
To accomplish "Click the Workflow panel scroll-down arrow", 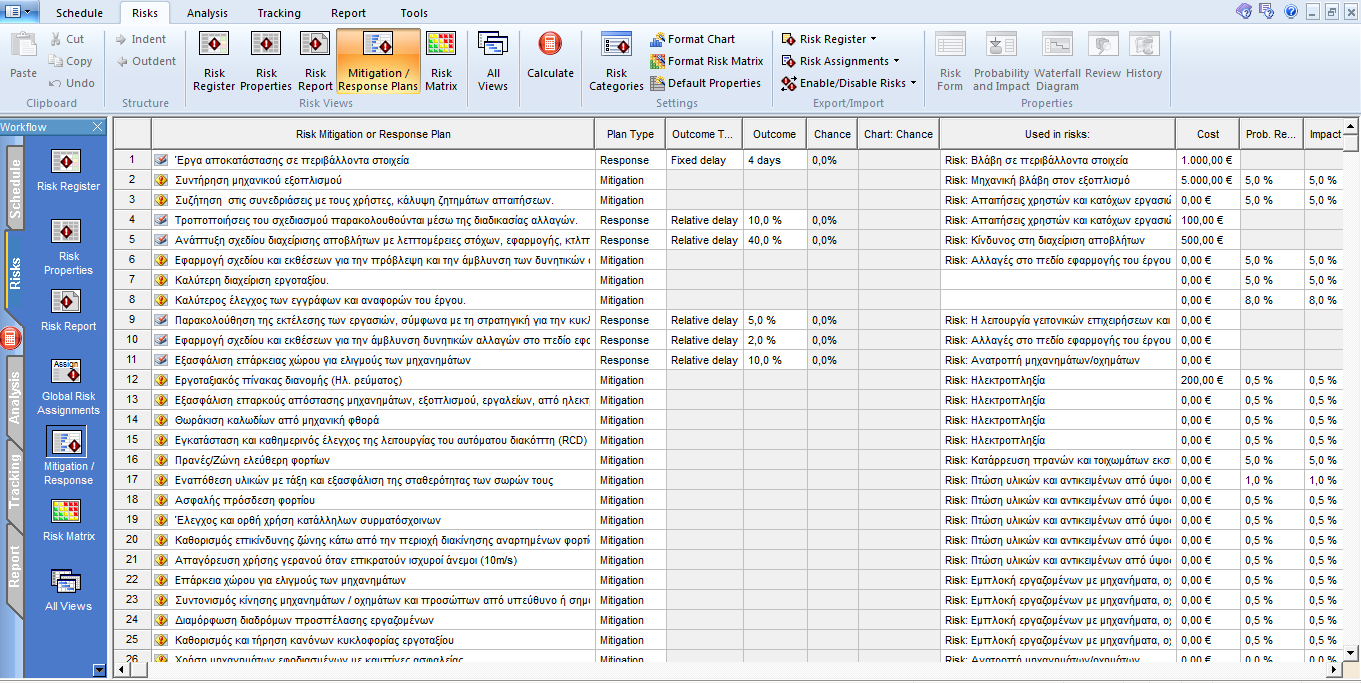I will pos(98,670).
